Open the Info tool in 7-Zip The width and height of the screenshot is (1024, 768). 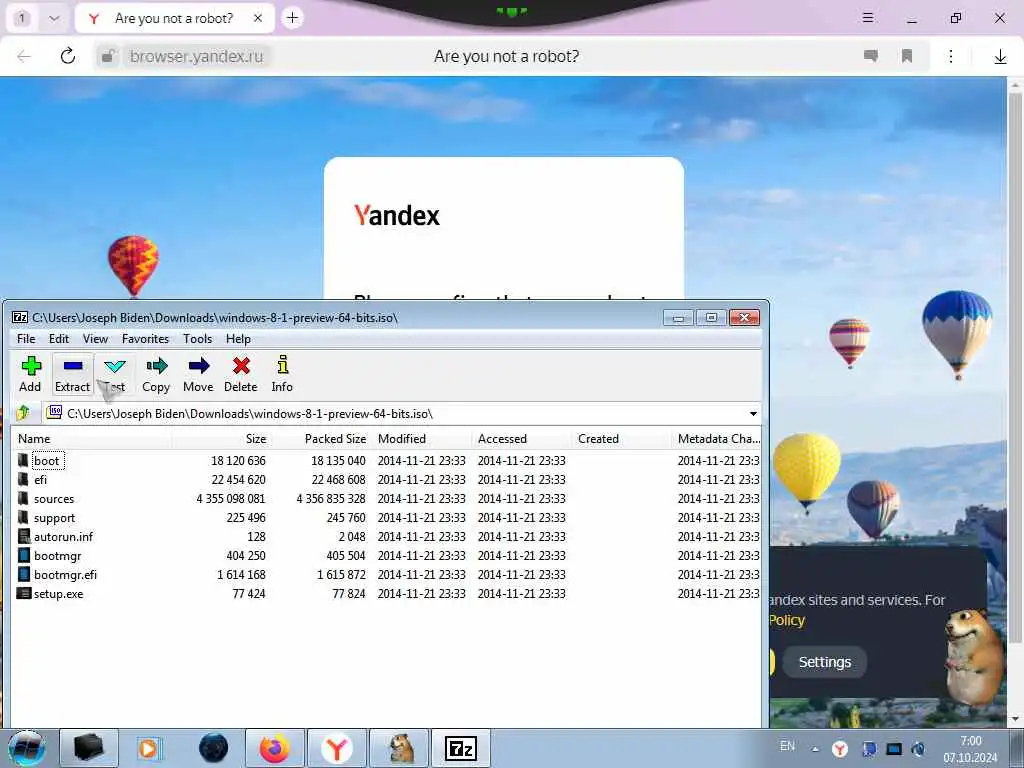(x=282, y=374)
